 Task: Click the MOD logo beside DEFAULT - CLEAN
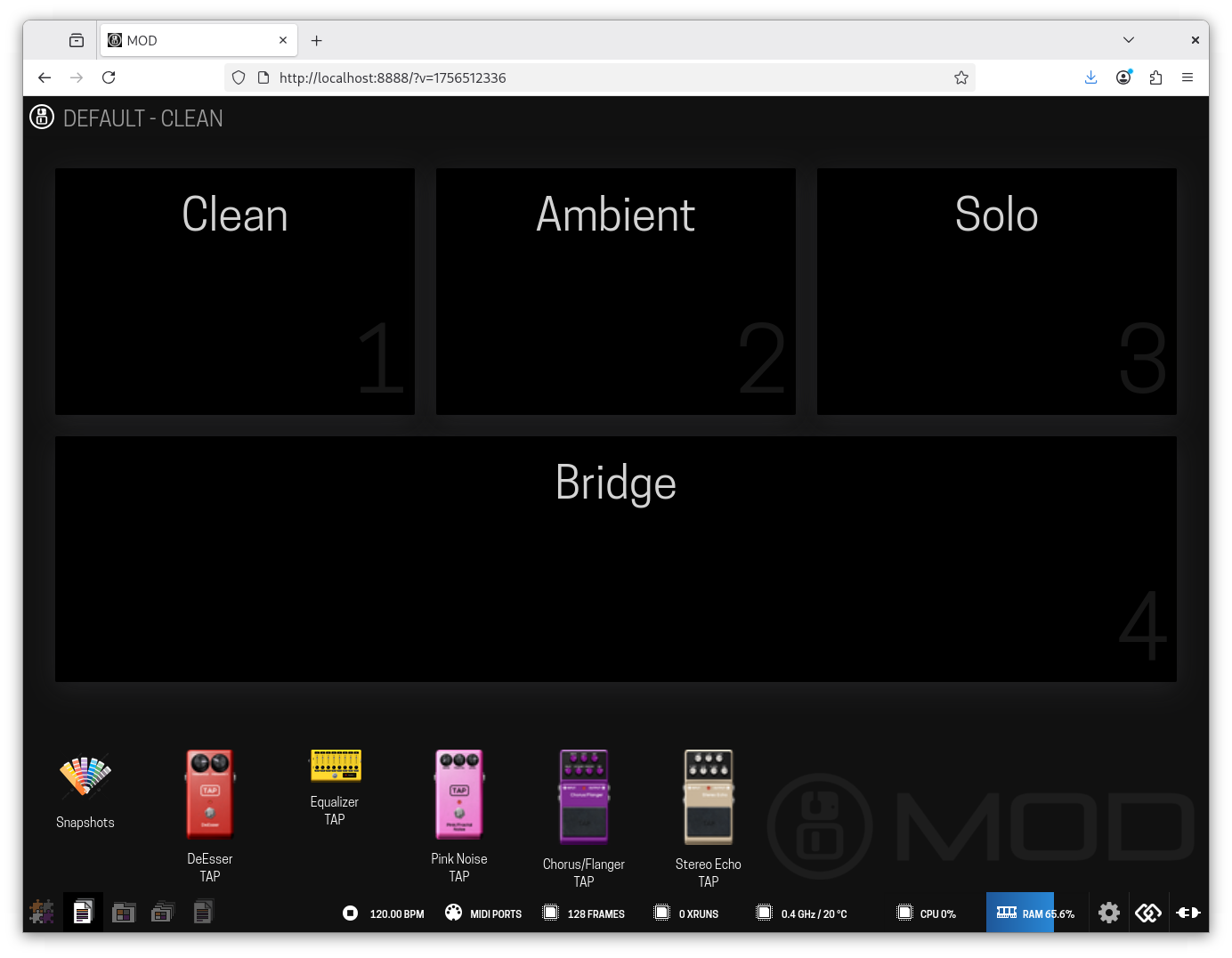(x=42, y=118)
